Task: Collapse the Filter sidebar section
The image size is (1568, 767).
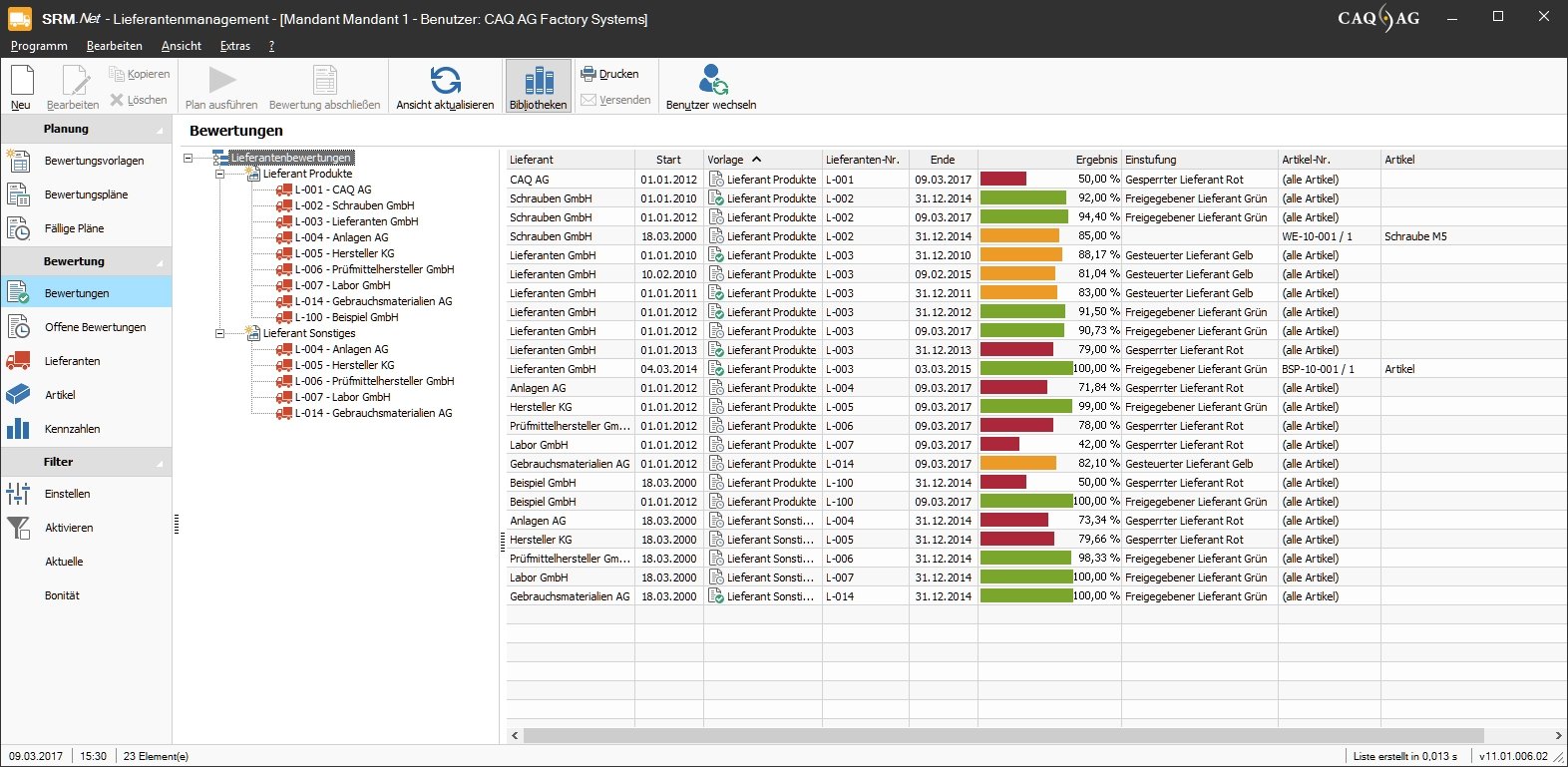Action: coord(160,463)
